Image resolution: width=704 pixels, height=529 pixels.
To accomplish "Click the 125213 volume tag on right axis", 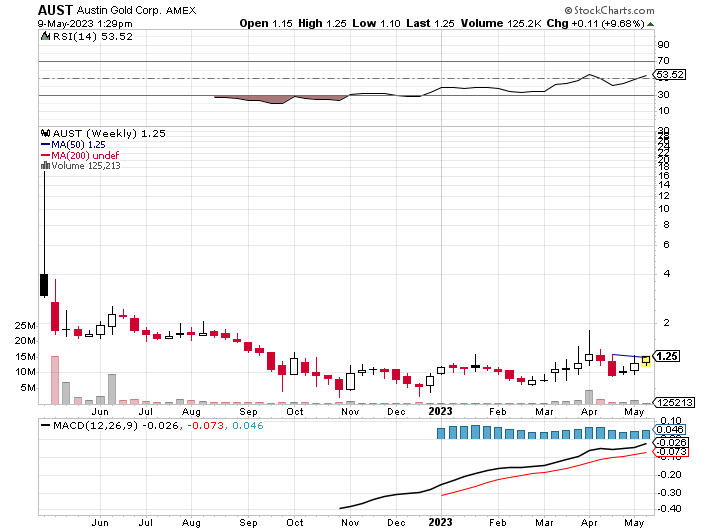I will coord(674,402).
